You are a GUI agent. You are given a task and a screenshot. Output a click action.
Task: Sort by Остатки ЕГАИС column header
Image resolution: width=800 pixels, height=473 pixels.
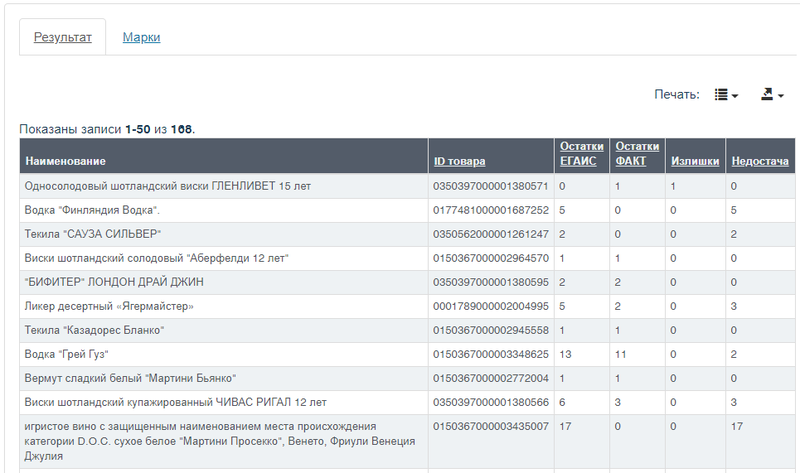582,154
